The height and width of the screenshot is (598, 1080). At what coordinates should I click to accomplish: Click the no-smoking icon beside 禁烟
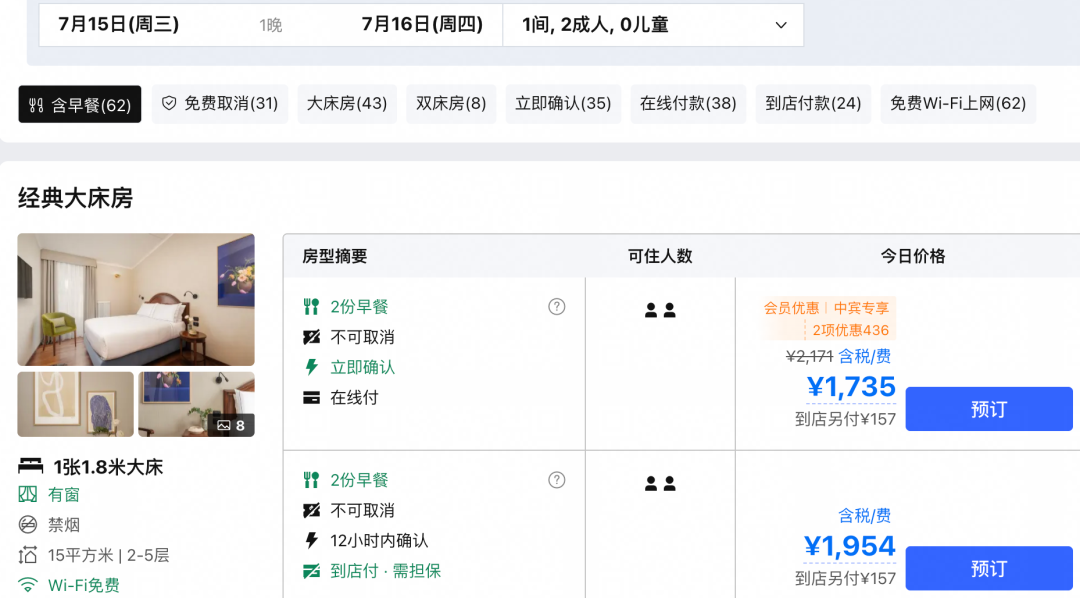[x=28, y=524]
